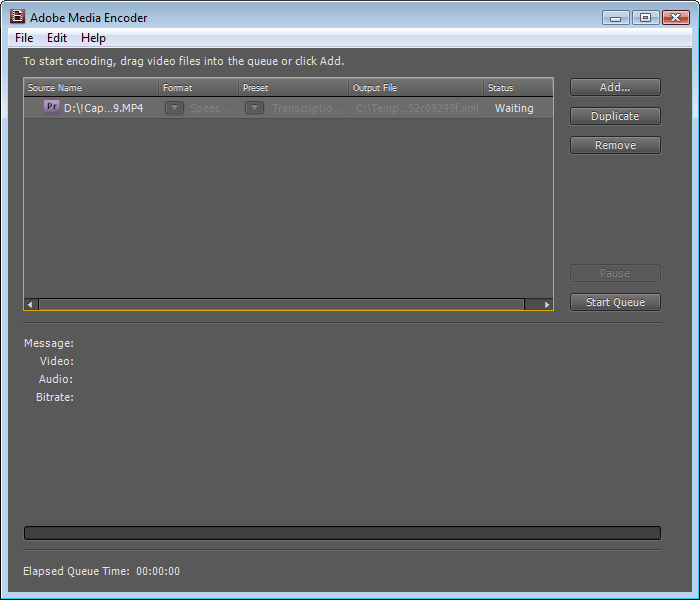Click the Audio: label

pos(56,379)
